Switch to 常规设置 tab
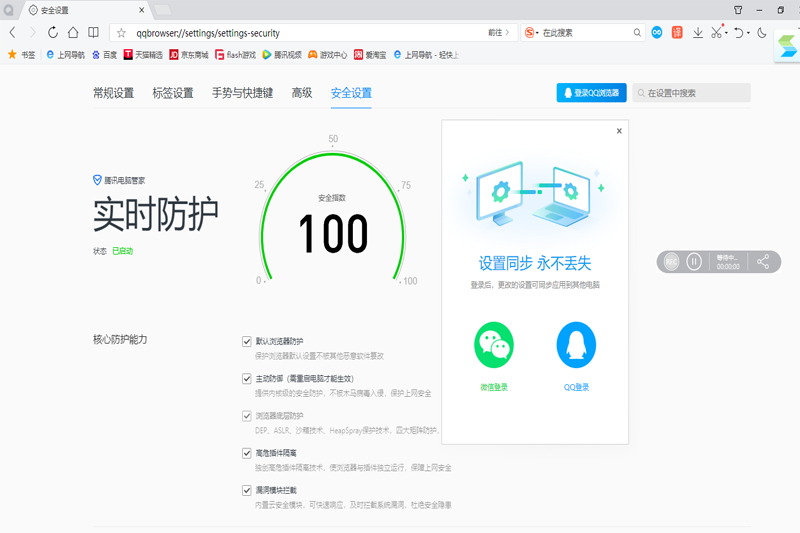This screenshot has height=533, width=800. [113, 93]
